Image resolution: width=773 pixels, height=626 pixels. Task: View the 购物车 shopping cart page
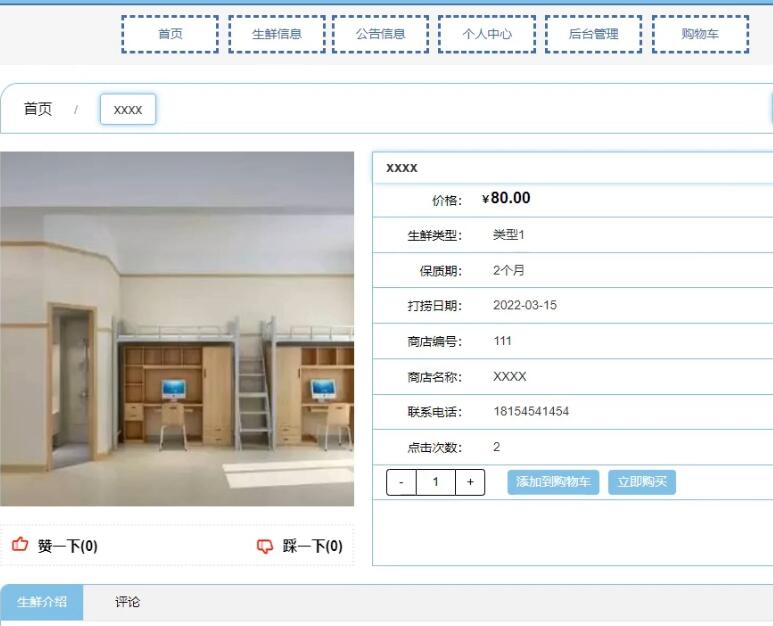point(701,34)
